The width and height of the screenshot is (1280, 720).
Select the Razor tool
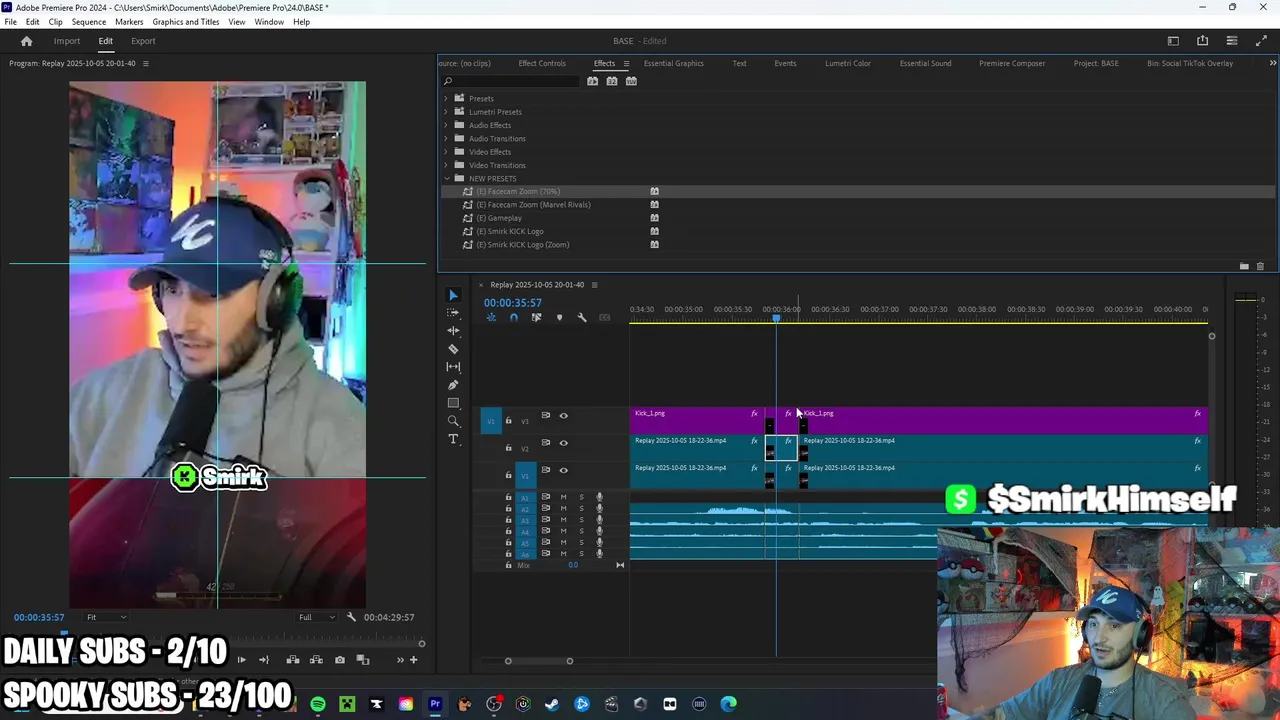click(453, 349)
